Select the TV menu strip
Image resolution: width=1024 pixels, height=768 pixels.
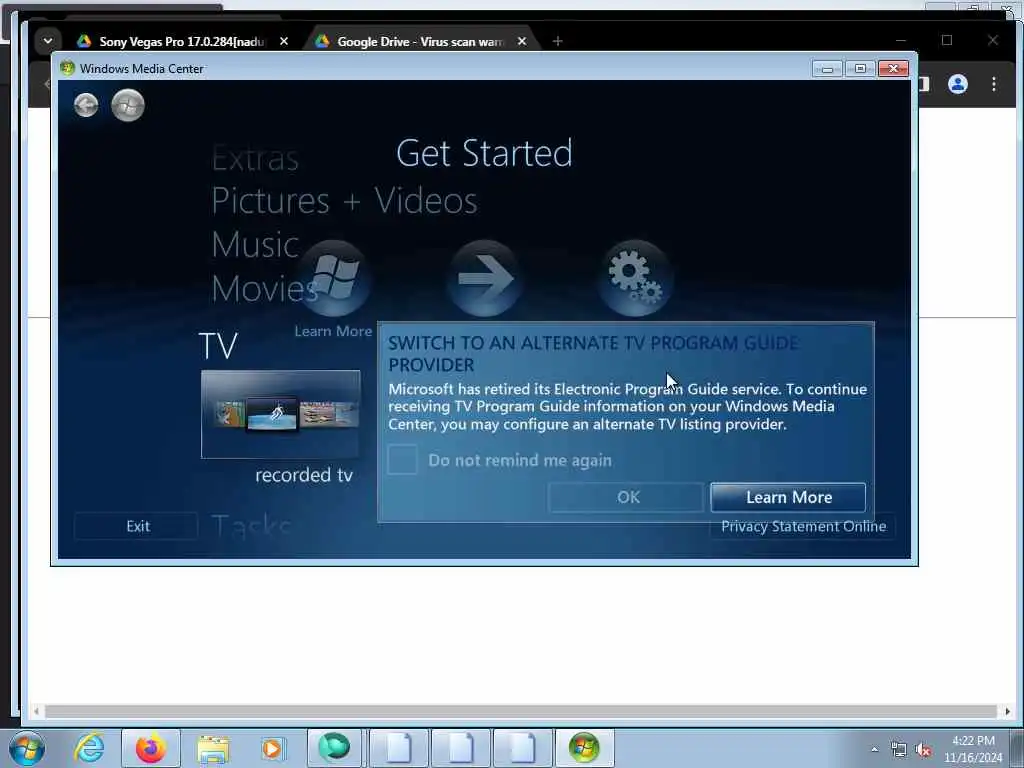click(217, 346)
